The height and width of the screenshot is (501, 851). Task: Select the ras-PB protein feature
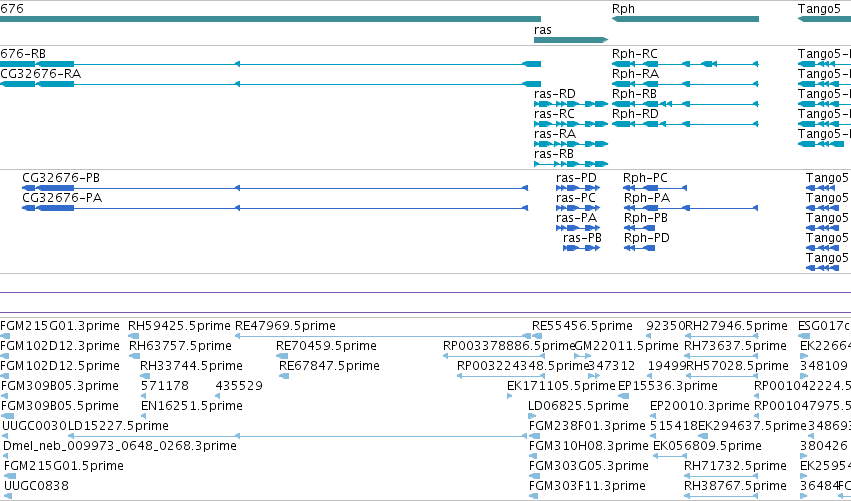pyautogui.click(x=581, y=248)
